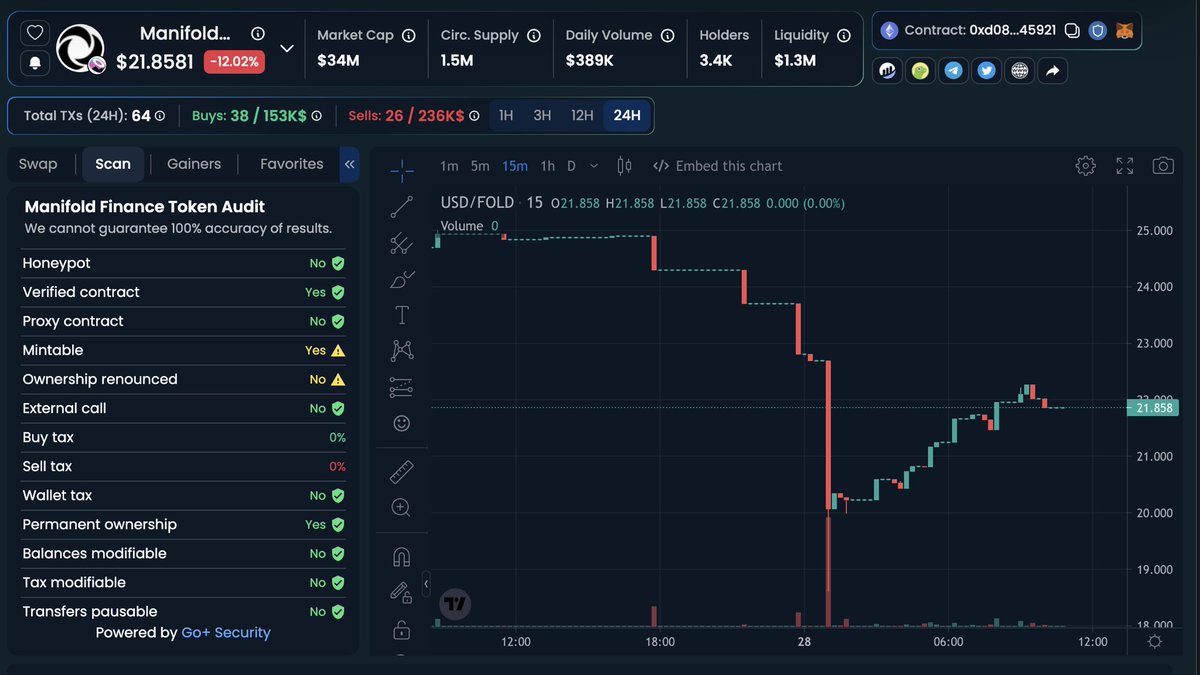Screen dimensions: 1200x675
Task: Switch the chart to 24H timeframe
Action: tap(627, 116)
